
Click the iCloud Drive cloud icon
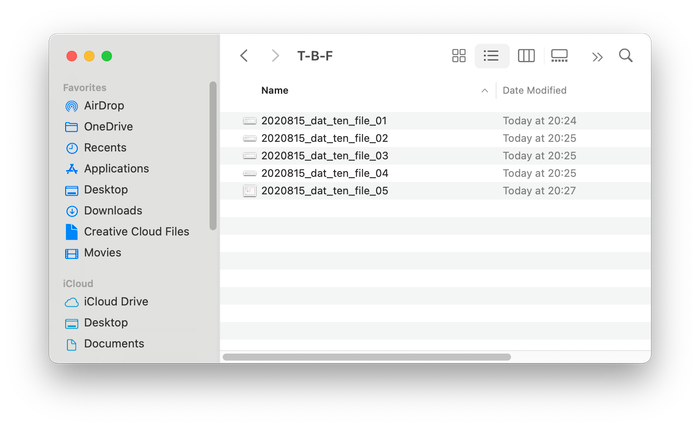pos(71,302)
